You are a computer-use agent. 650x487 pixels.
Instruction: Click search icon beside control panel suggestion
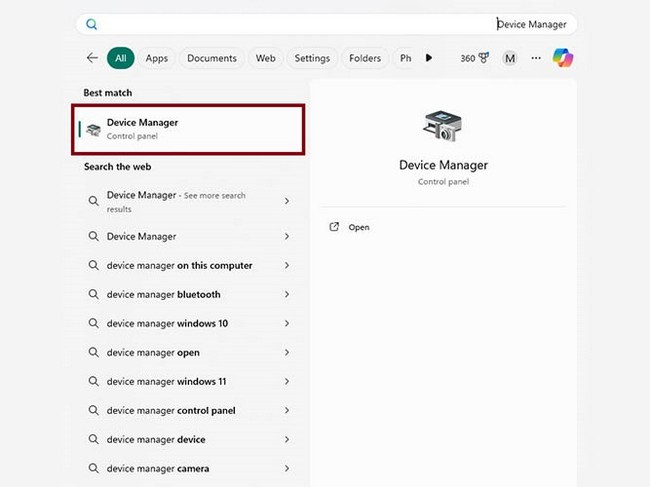(94, 410)
